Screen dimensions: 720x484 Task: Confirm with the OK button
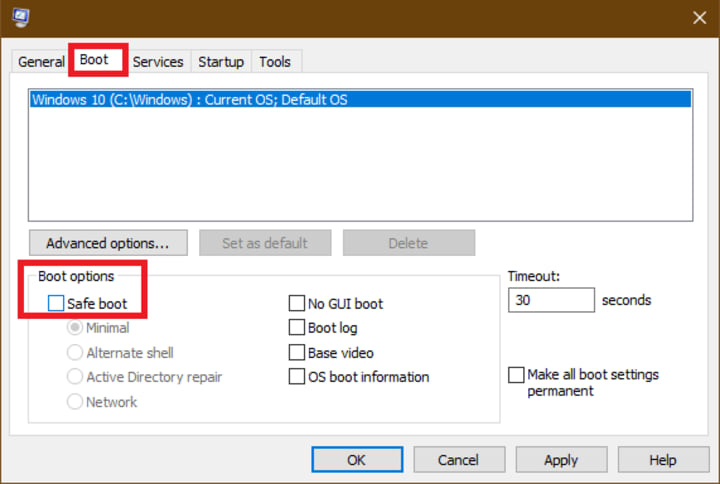pyautogui.click(x=357, y=460)
